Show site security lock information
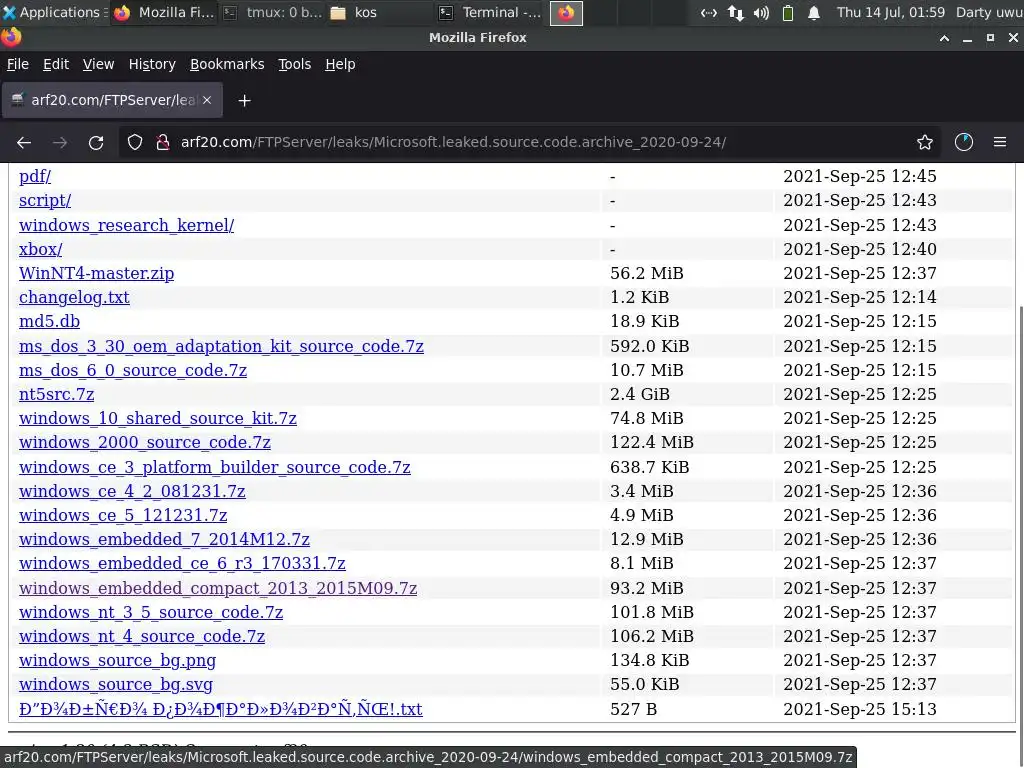Image resolution: width=1024 pixels, height=768 pixels. pyautogui.click(x=163, y=142)
